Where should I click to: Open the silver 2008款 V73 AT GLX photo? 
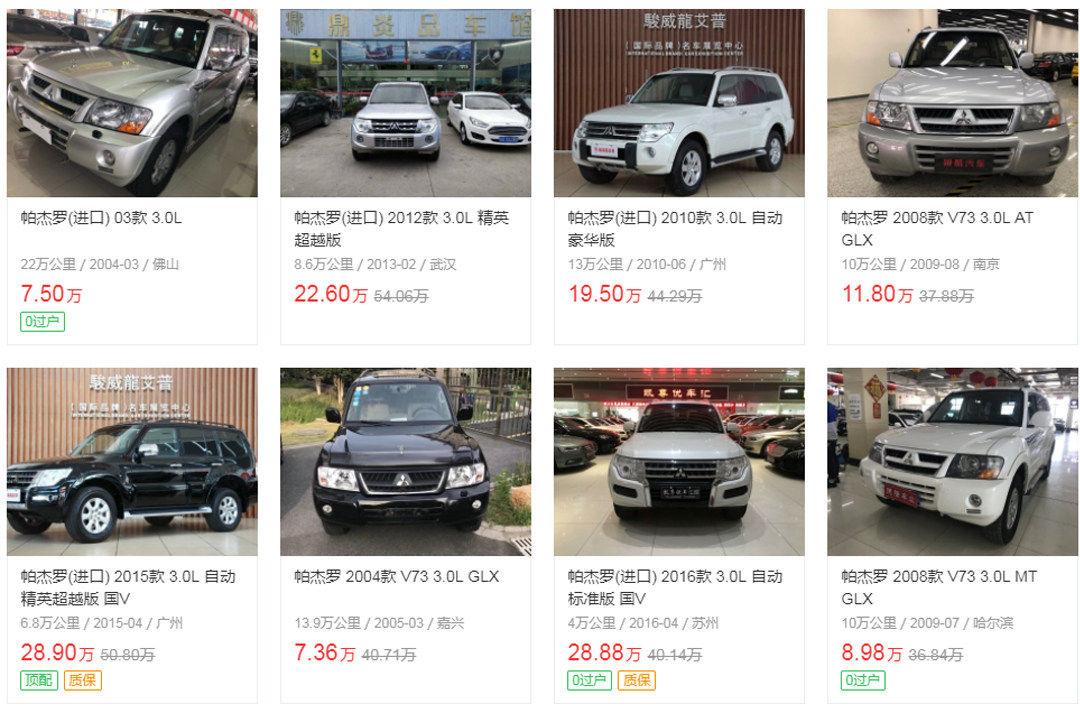953,103
